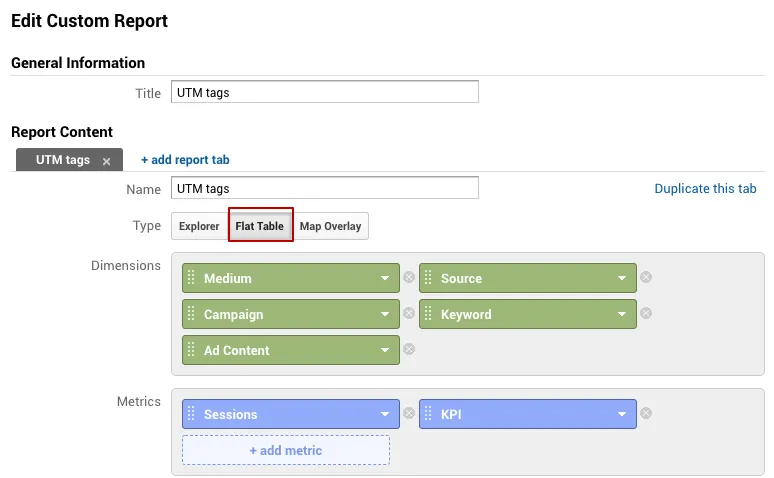
Task: Select the Flat Table report type
Action: pyautogui.click(x=260, y=226)
